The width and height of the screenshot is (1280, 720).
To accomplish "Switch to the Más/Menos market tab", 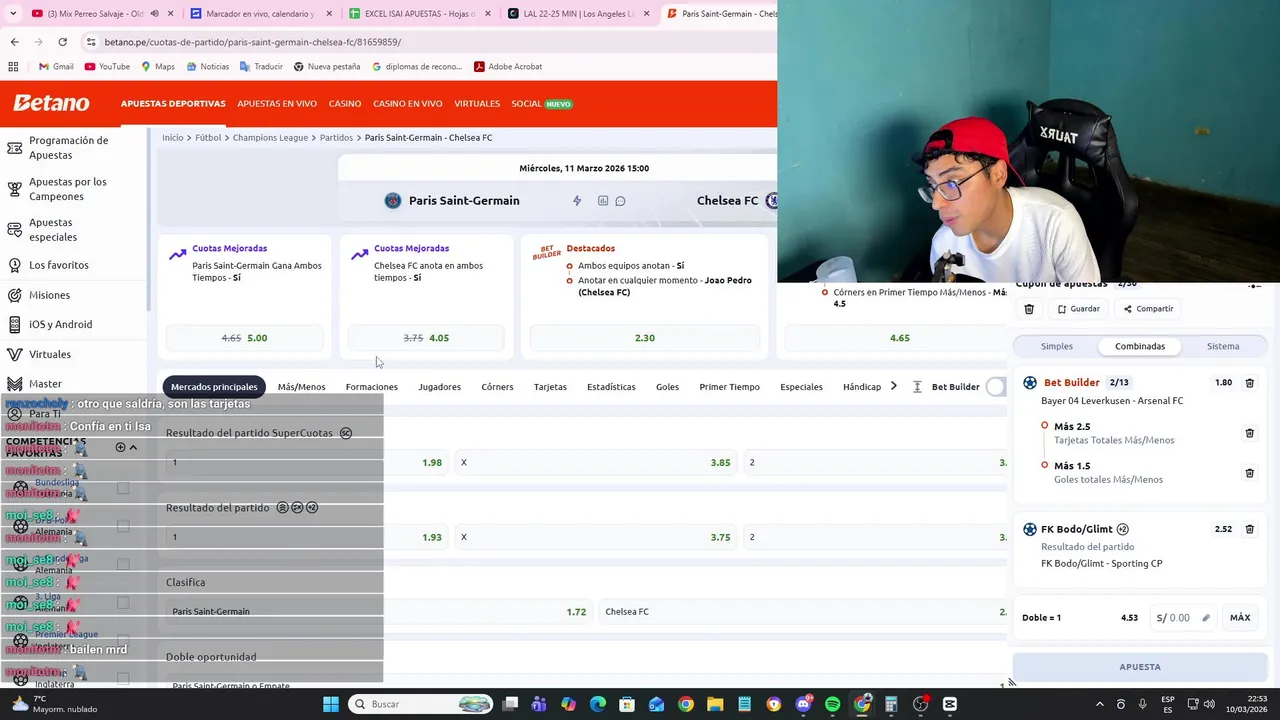I will click(301, 387).
